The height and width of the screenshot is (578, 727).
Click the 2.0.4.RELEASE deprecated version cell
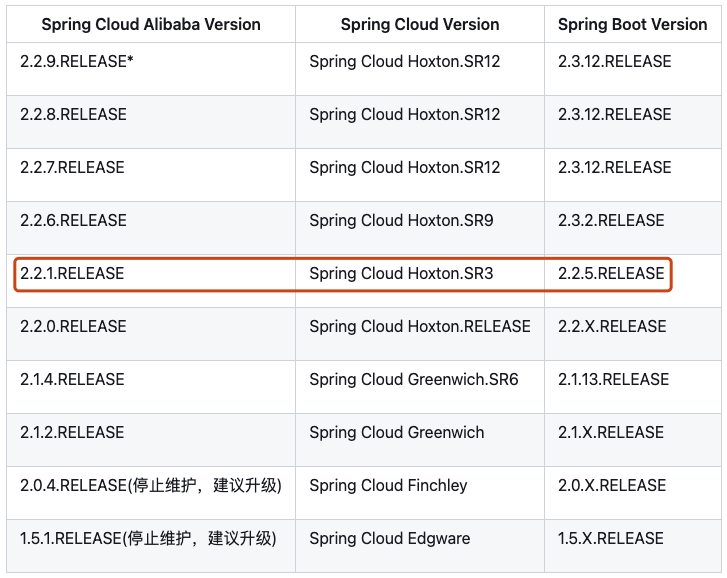pyautogui.click(x=150, y=486)
